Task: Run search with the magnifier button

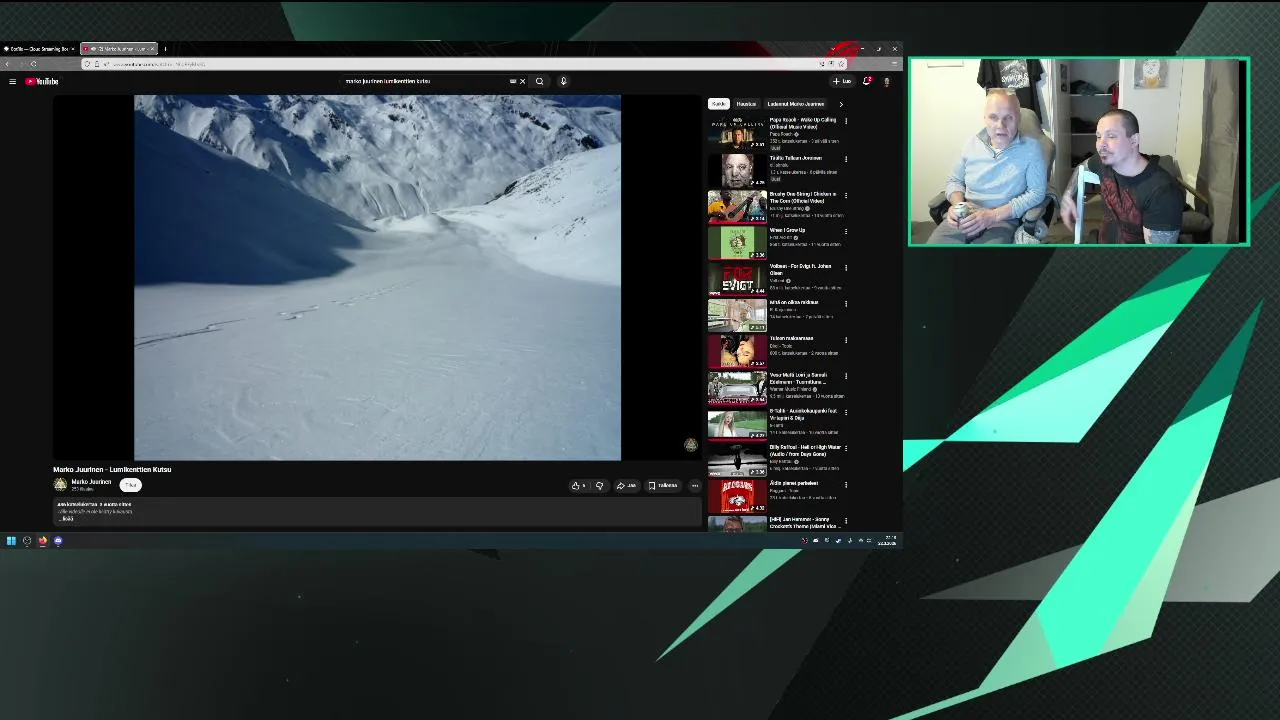Action: pos(540,81)
